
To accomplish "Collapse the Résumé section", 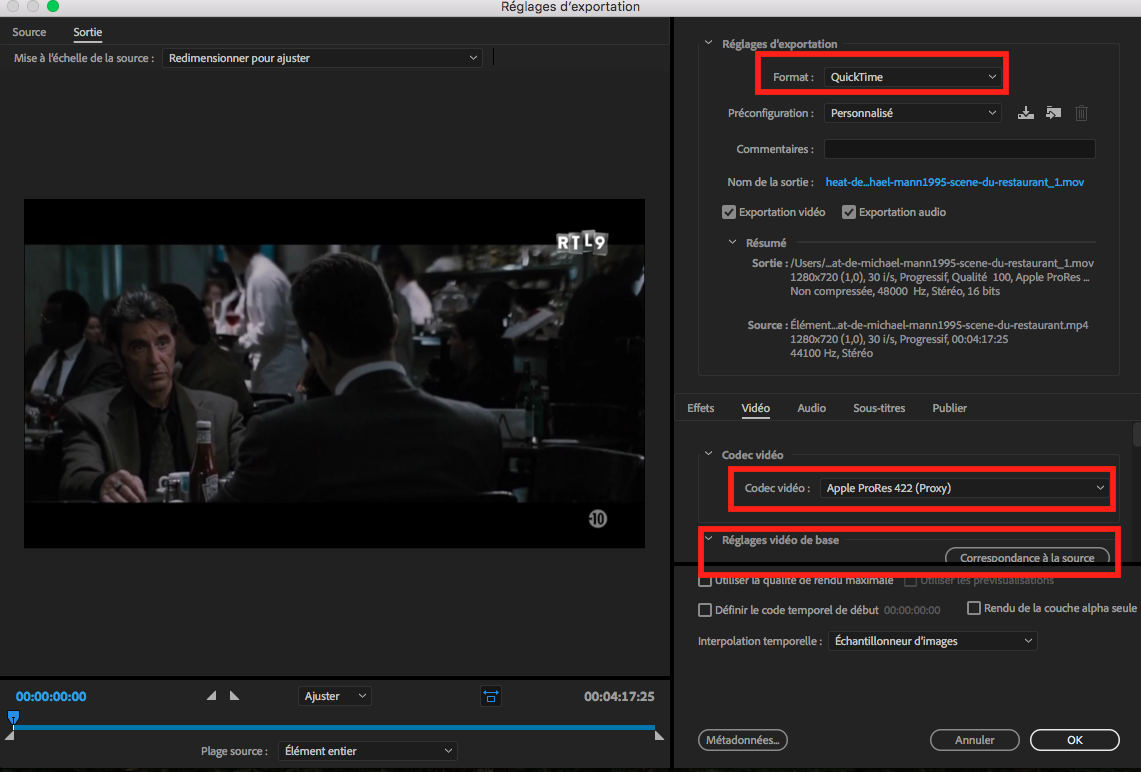I will click(732, 242).
